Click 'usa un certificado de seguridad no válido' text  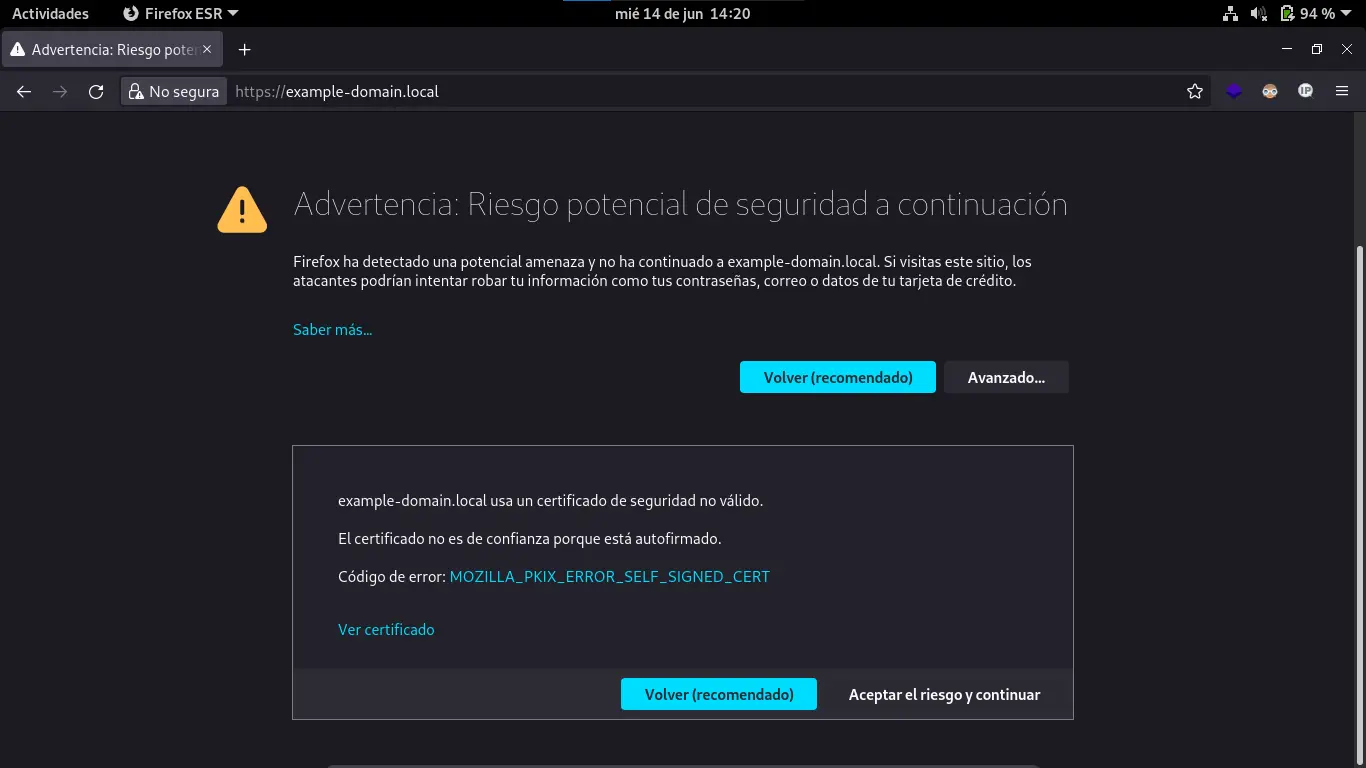coord(626,501)
